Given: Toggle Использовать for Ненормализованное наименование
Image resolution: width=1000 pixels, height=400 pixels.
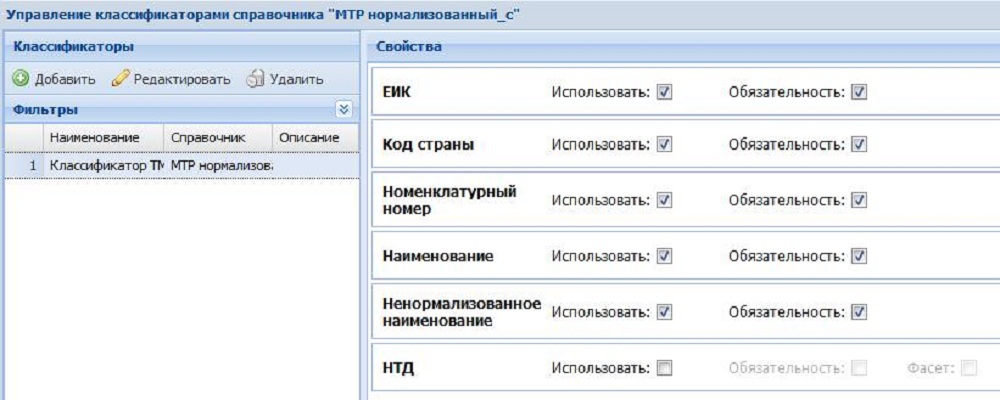Looking at the screenshot, I should coord(665,312).
